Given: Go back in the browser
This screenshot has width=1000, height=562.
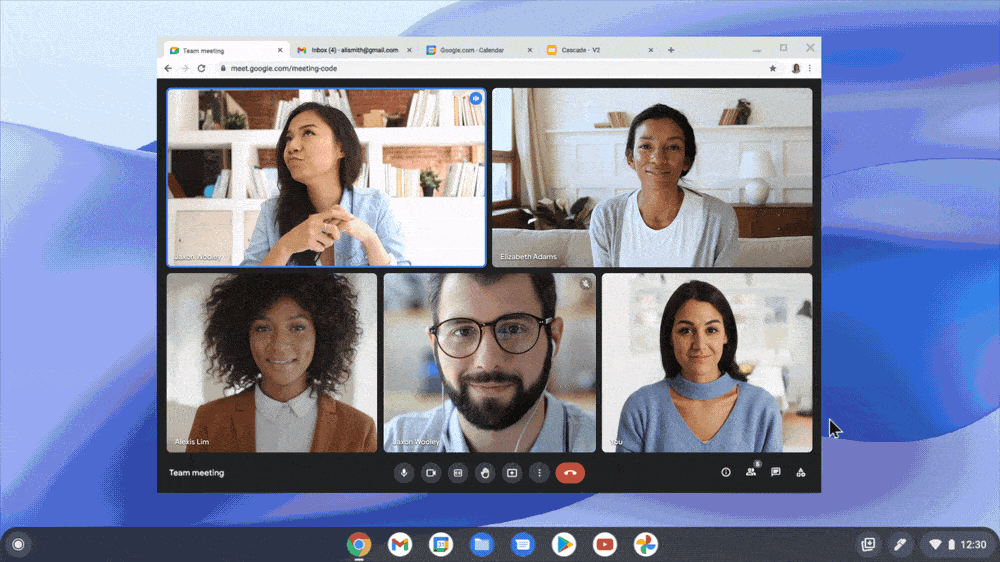Looking at the screenshot, I should [168, 68].
